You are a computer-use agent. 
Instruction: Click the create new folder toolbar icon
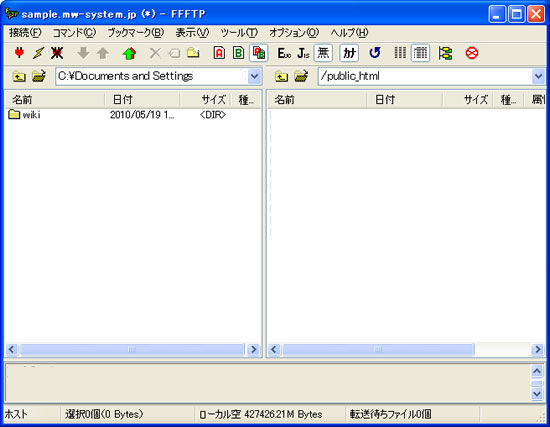pos(193,53)
